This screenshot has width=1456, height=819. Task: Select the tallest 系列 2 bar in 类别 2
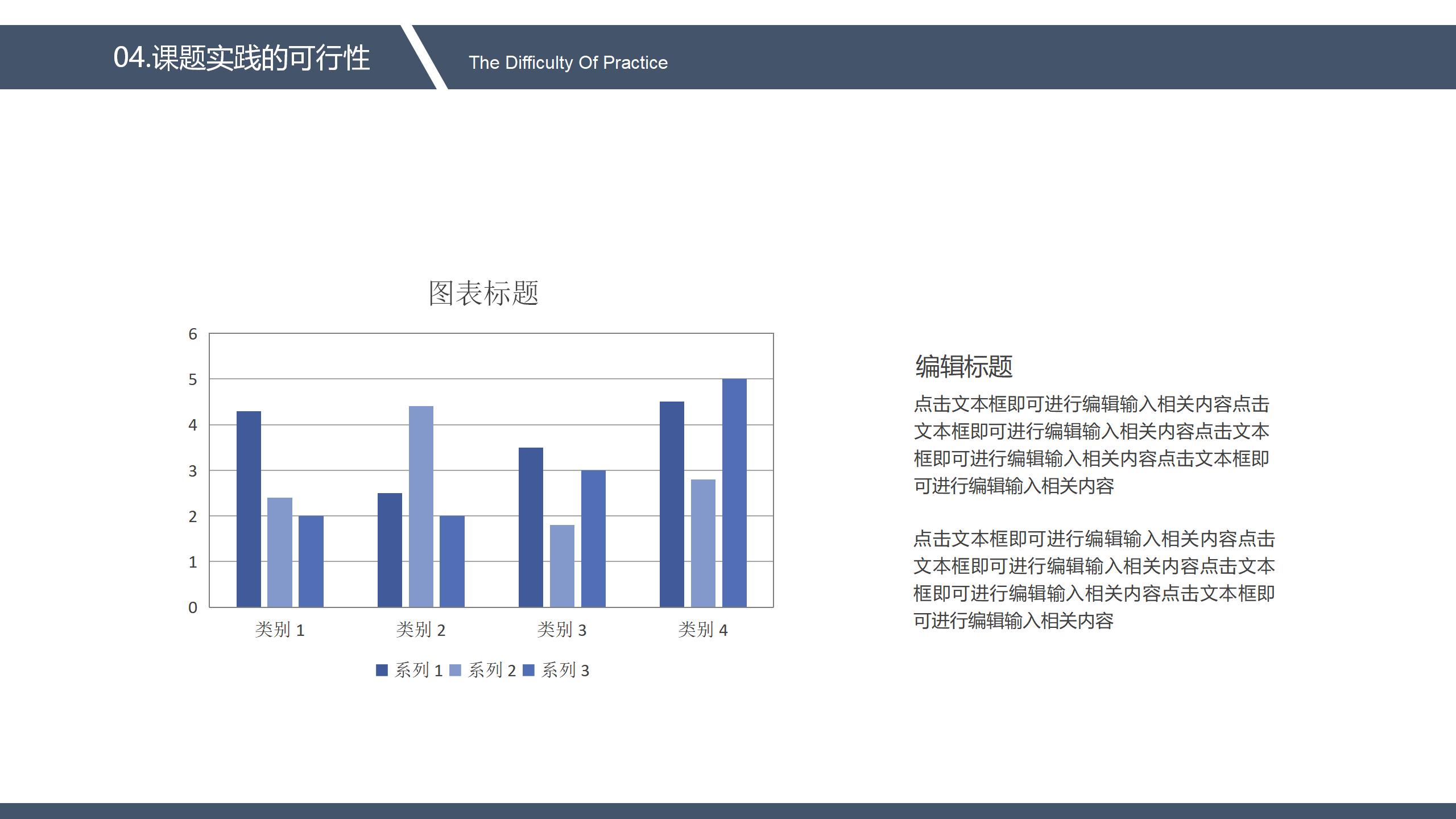click(x=421, y=507)
